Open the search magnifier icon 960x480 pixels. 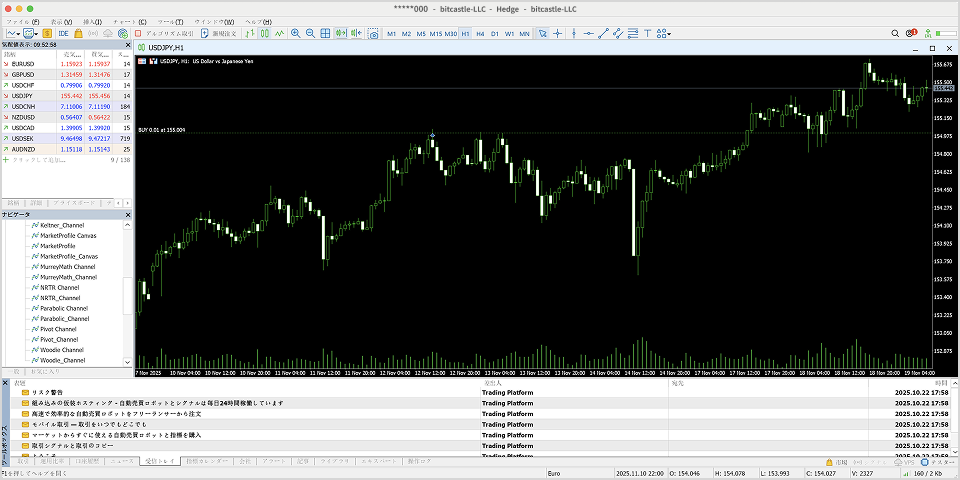pyautogui.click(x=894, y=34)
